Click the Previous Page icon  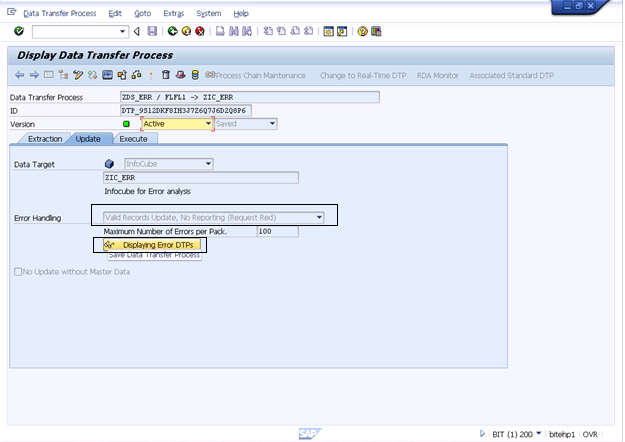coord(281,31)
